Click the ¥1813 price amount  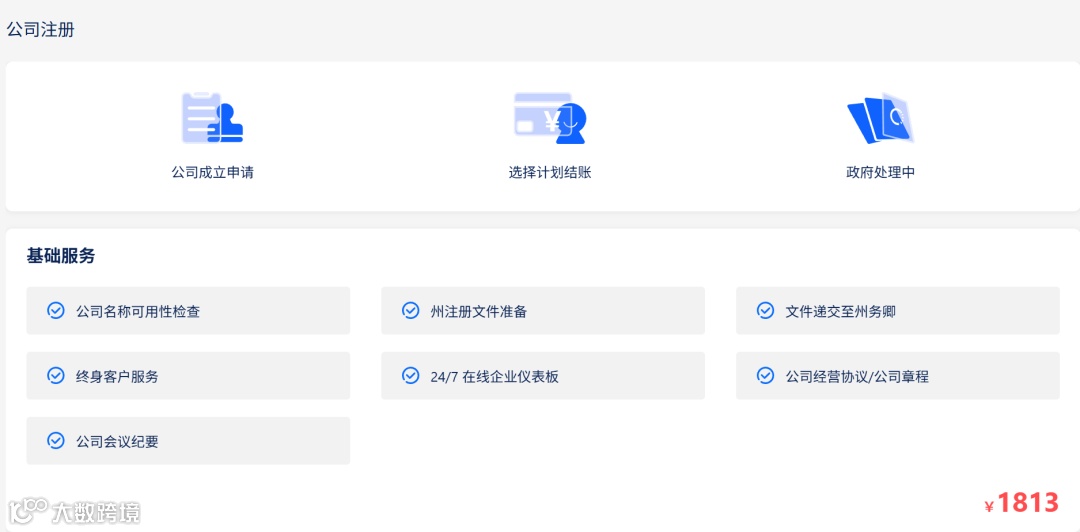(x=1021, y=503)
